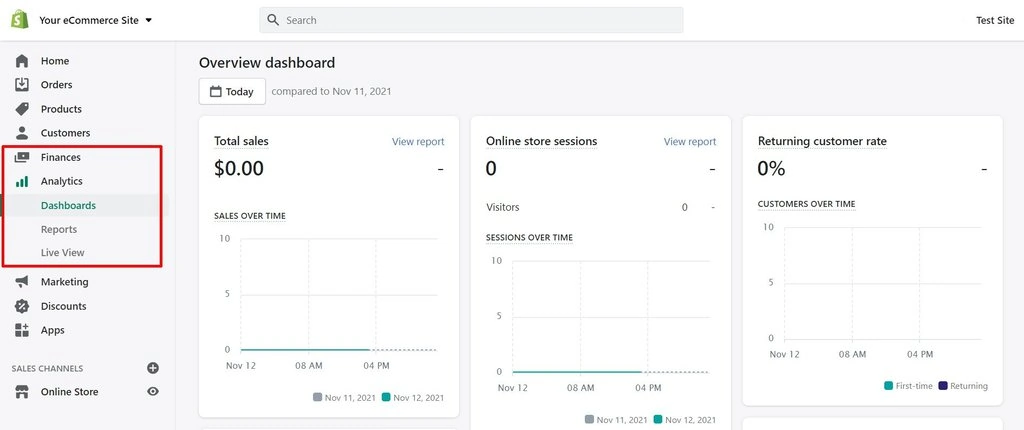This screenshot has height=430, width=1024.
Task: Click the Products tag icon
Action: 22,108
